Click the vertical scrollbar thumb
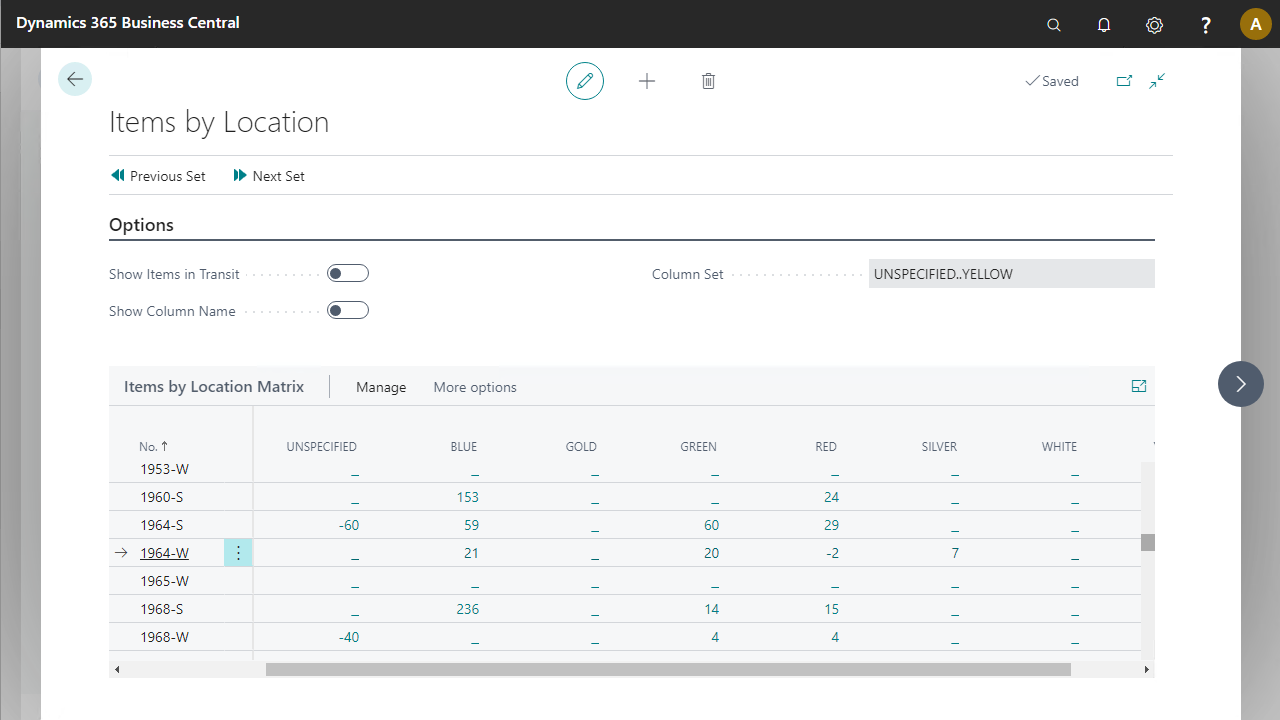Viewport: 1280px width, 720px height. (1148, 542)
